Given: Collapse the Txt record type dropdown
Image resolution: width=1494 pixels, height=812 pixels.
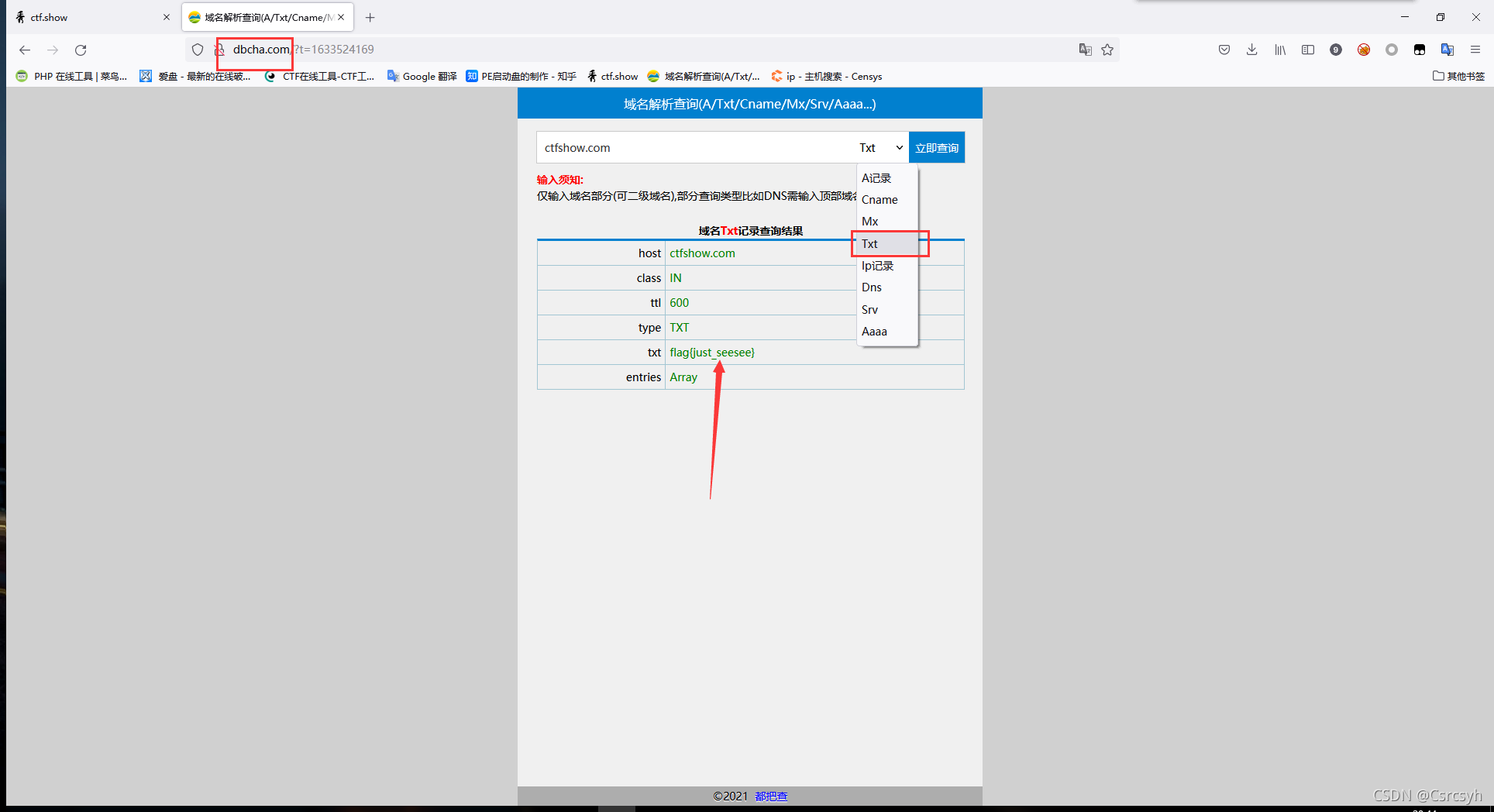Looking at the screenshot, I should [881, 147].
